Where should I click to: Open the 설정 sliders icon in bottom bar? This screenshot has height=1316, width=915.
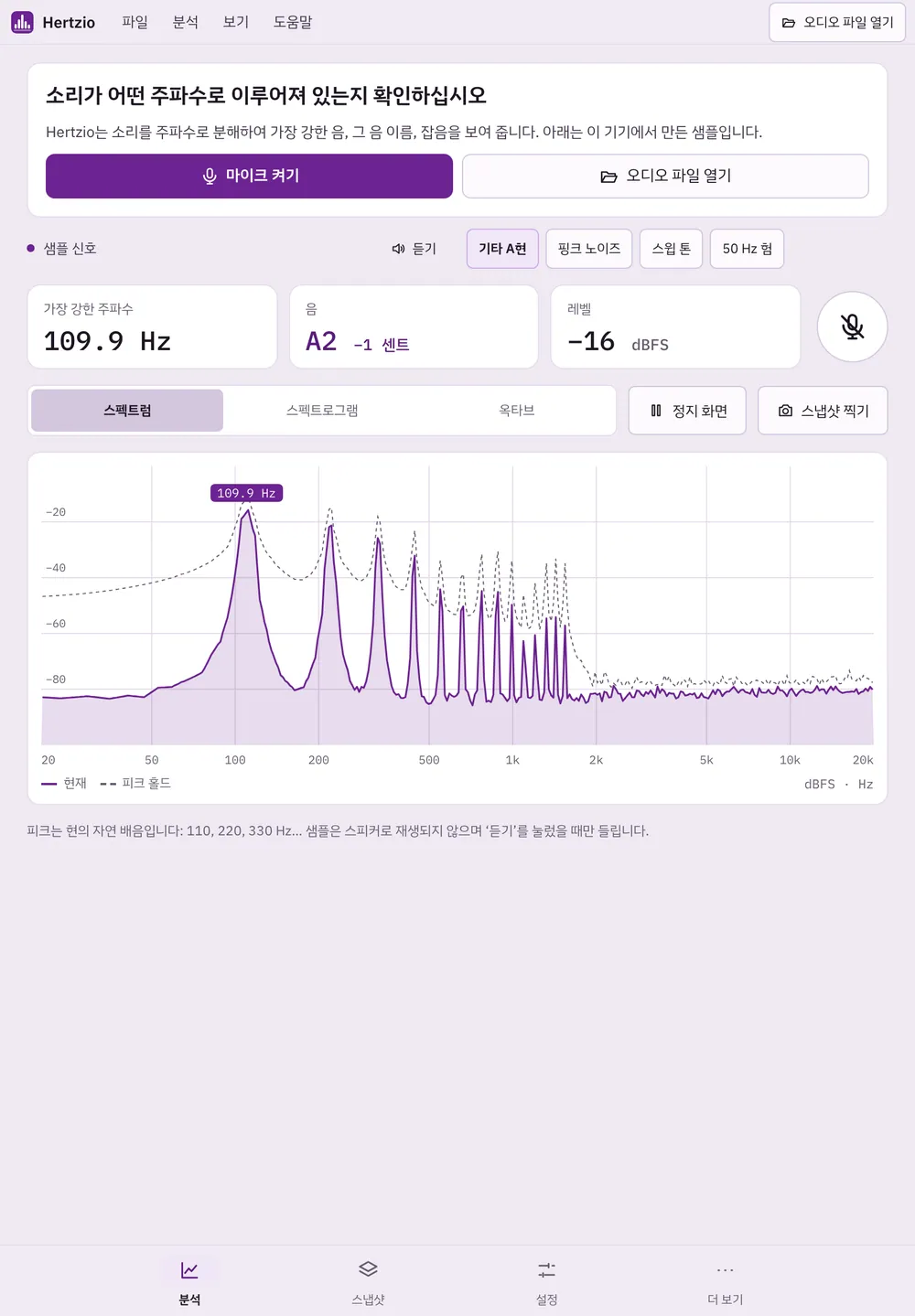(546, 1269)
